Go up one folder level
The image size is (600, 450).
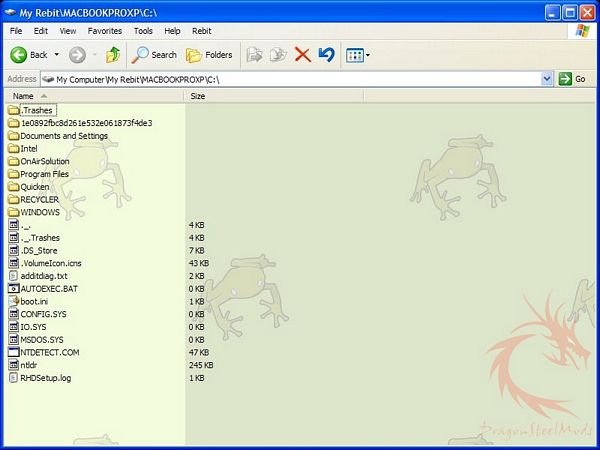pyautogui.click(x=113, y=55)
